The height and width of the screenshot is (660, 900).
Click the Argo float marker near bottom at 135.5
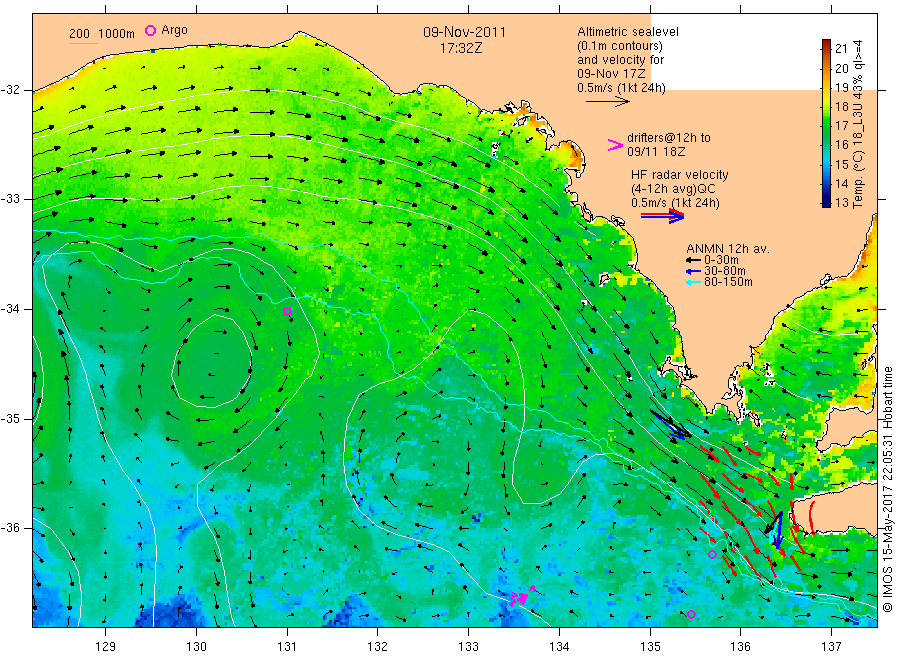click(692, 615)
